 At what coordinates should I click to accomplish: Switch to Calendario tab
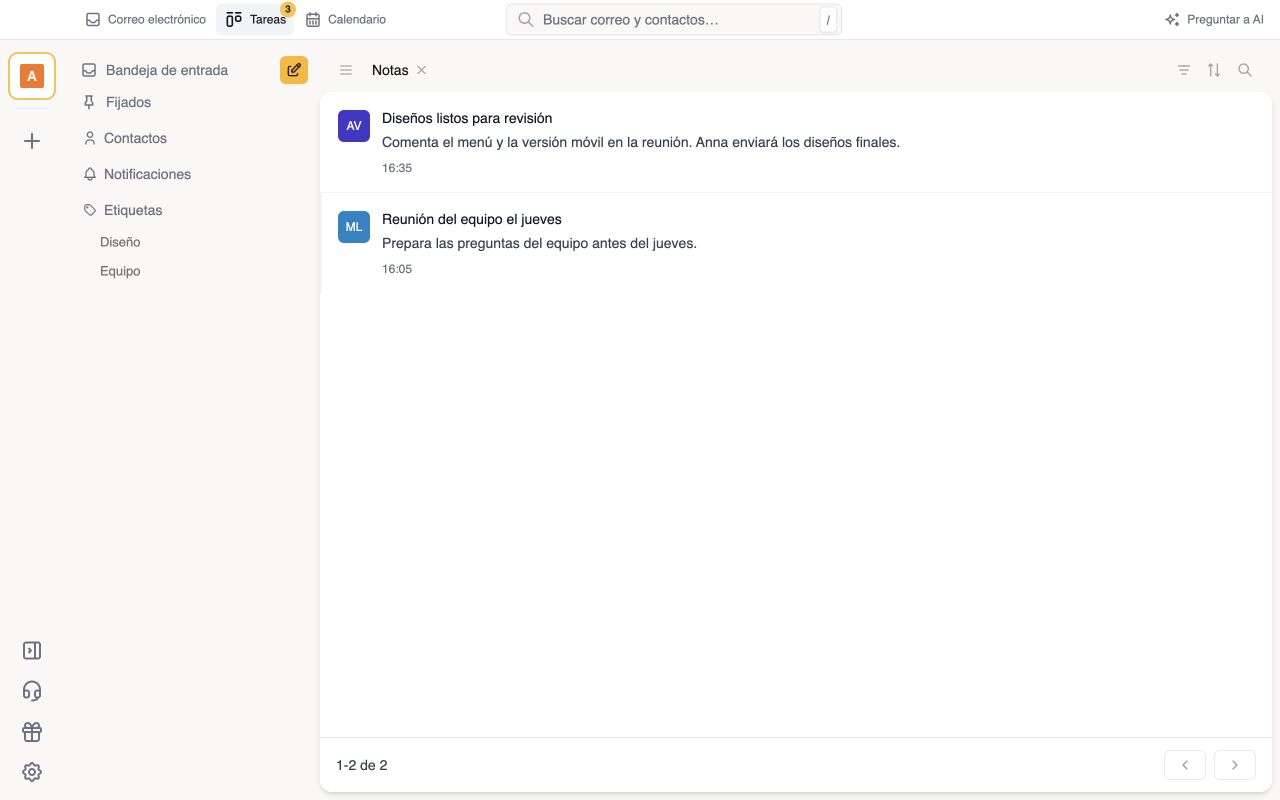point(346,19)
